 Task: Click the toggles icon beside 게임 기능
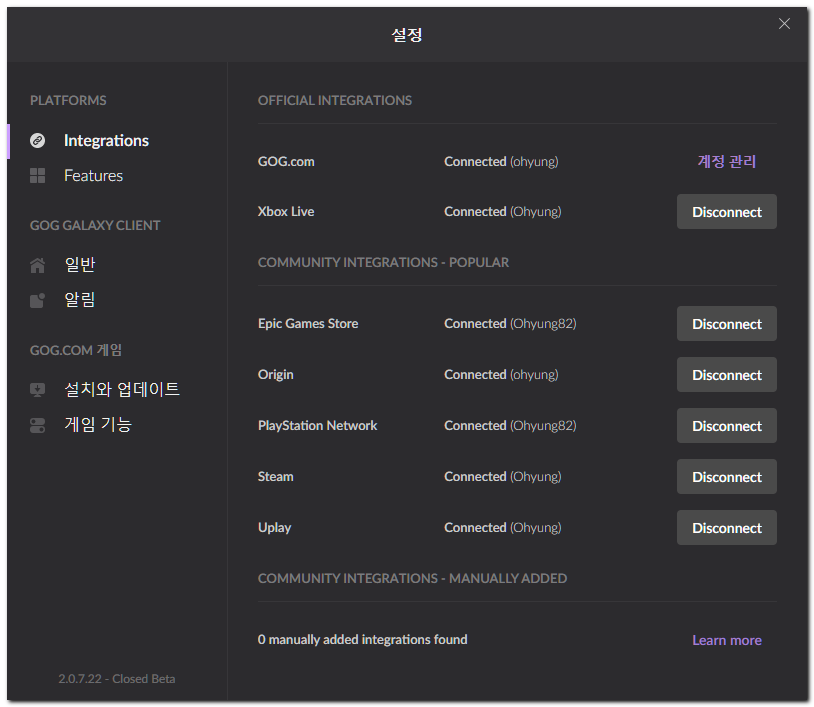point(37,425)
